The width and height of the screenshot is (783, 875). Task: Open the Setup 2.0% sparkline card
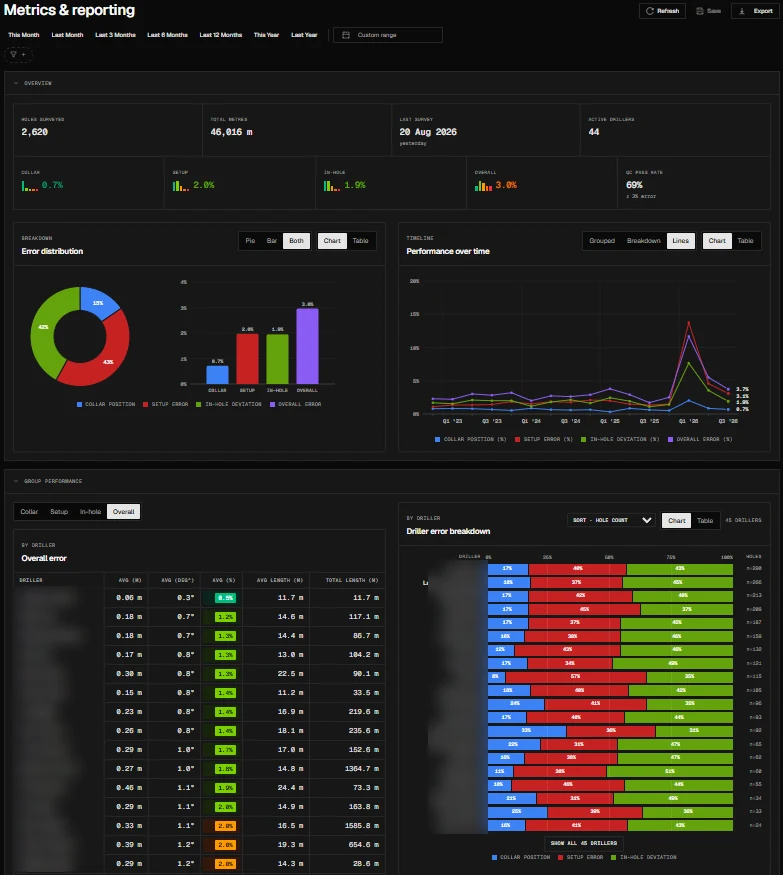[x=240, y=183]
